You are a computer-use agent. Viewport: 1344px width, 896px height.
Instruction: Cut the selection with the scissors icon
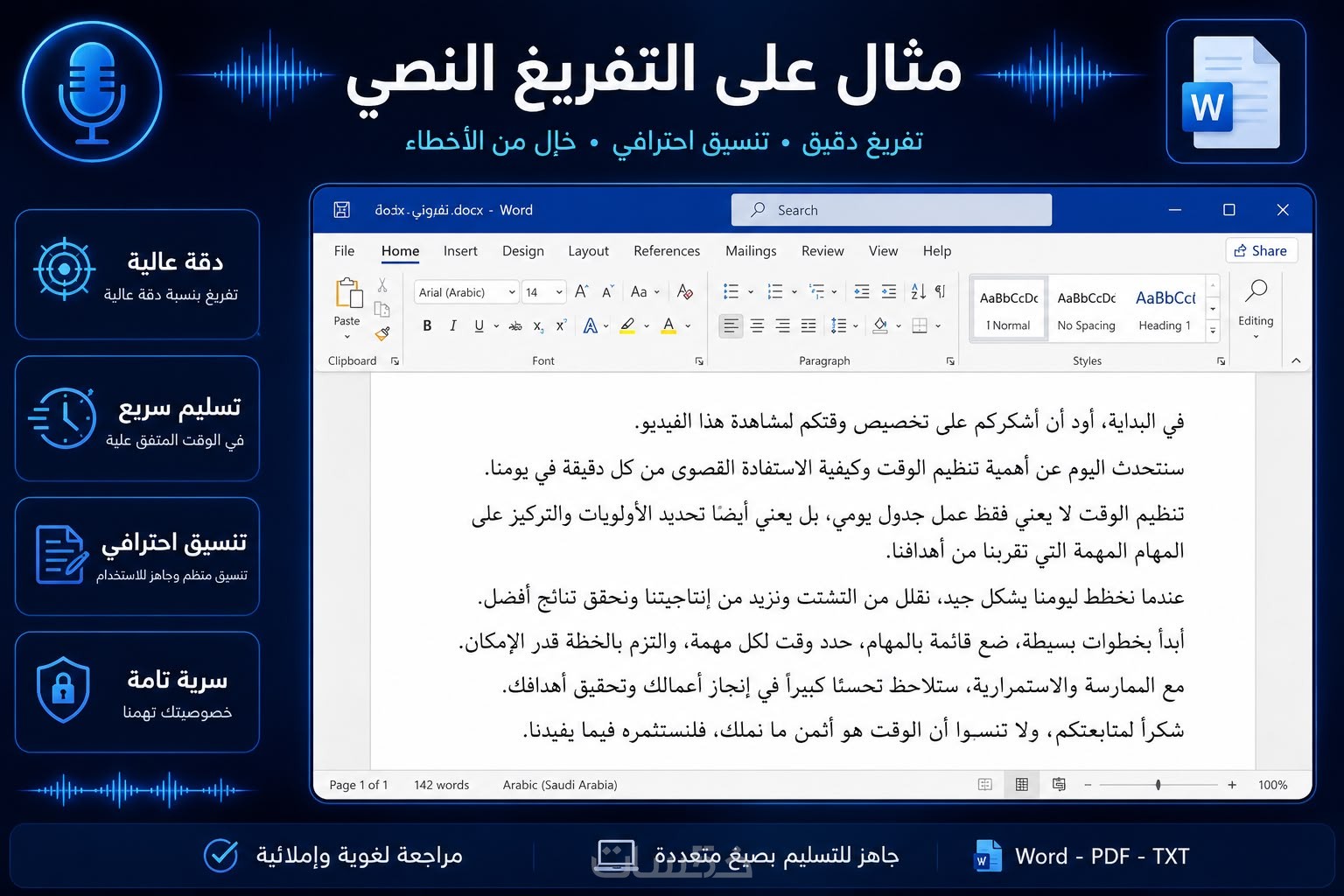[382, 285]
